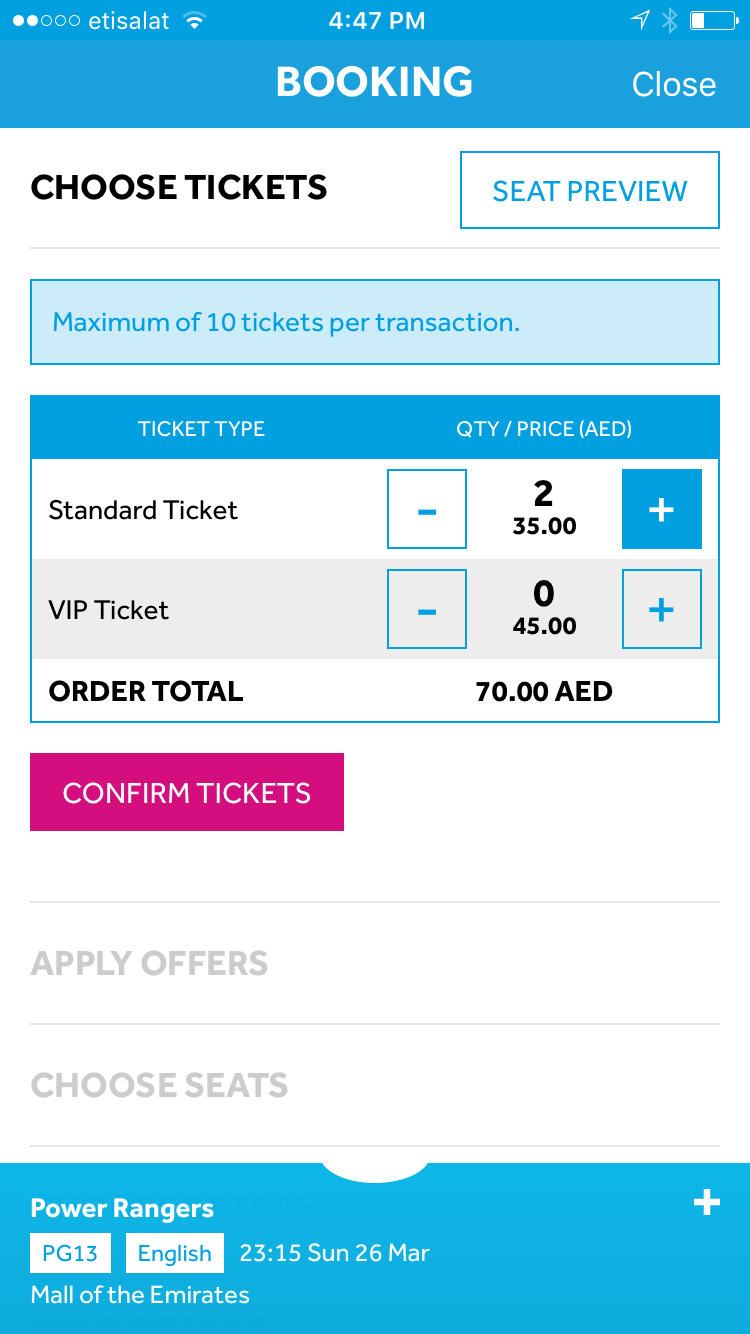Open the Seat Preview
The width and height of the screenshot is (750, 1334).
pos(590,190)
